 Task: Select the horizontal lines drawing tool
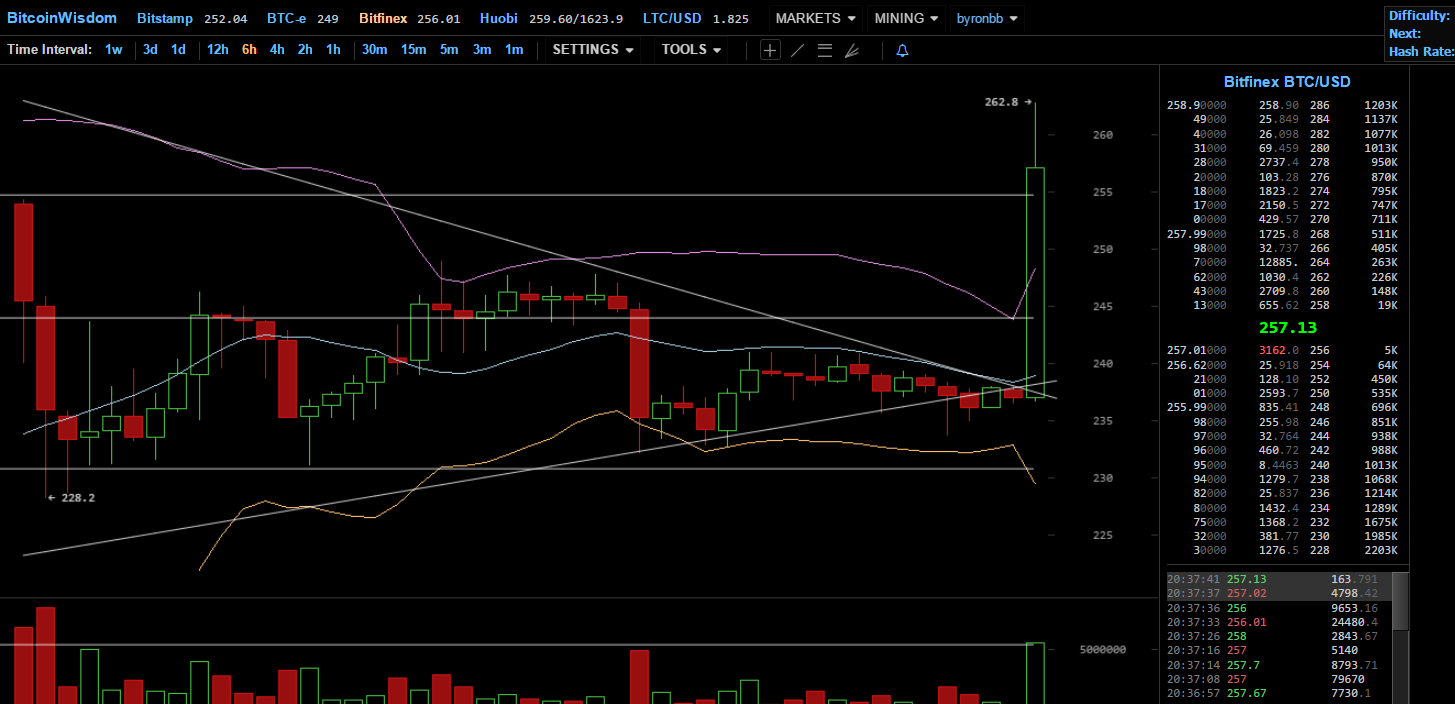825,50
